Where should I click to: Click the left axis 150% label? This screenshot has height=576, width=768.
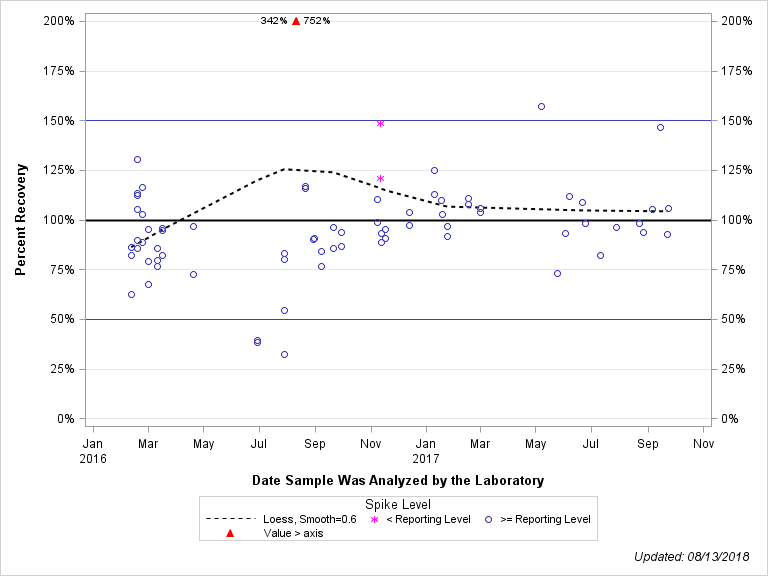(59, 120)
